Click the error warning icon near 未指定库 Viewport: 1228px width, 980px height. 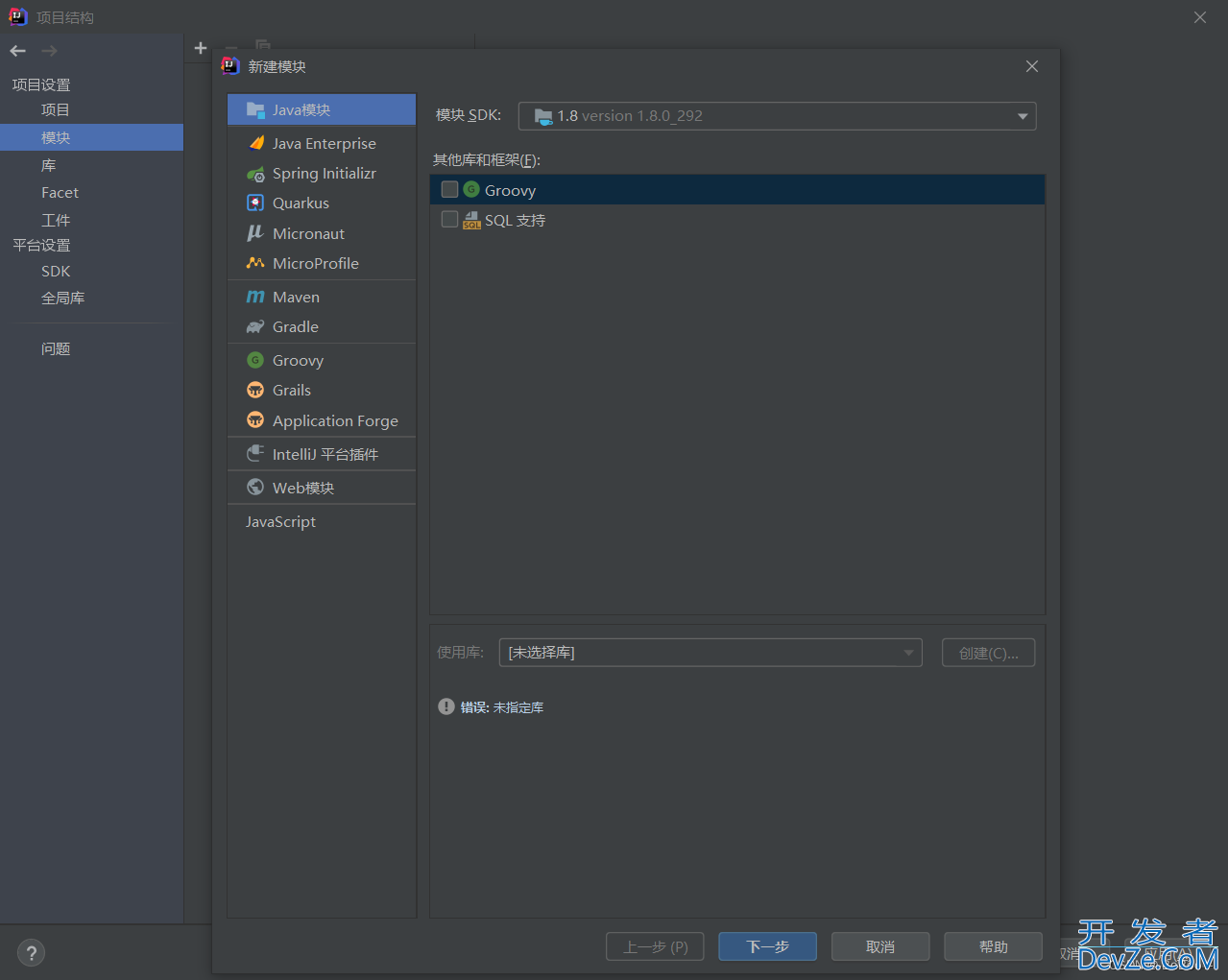[x=446, y=706]
